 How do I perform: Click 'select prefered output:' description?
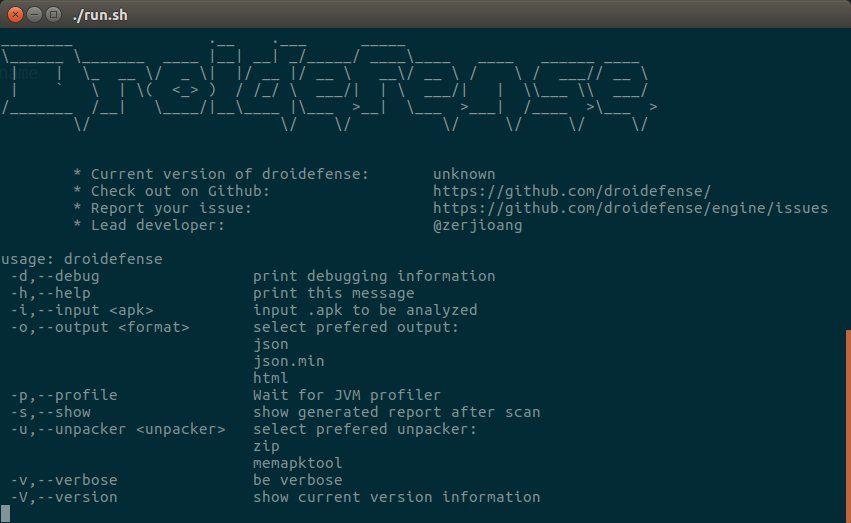click(x=356, y=327)
